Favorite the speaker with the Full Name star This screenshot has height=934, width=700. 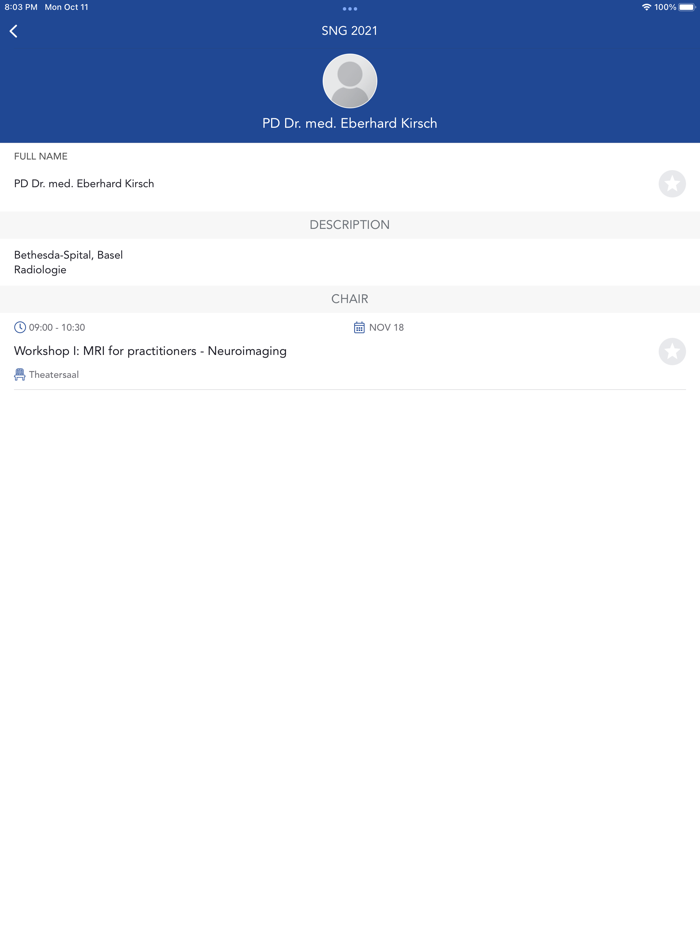pyautogui.click(x=672, y=183)
